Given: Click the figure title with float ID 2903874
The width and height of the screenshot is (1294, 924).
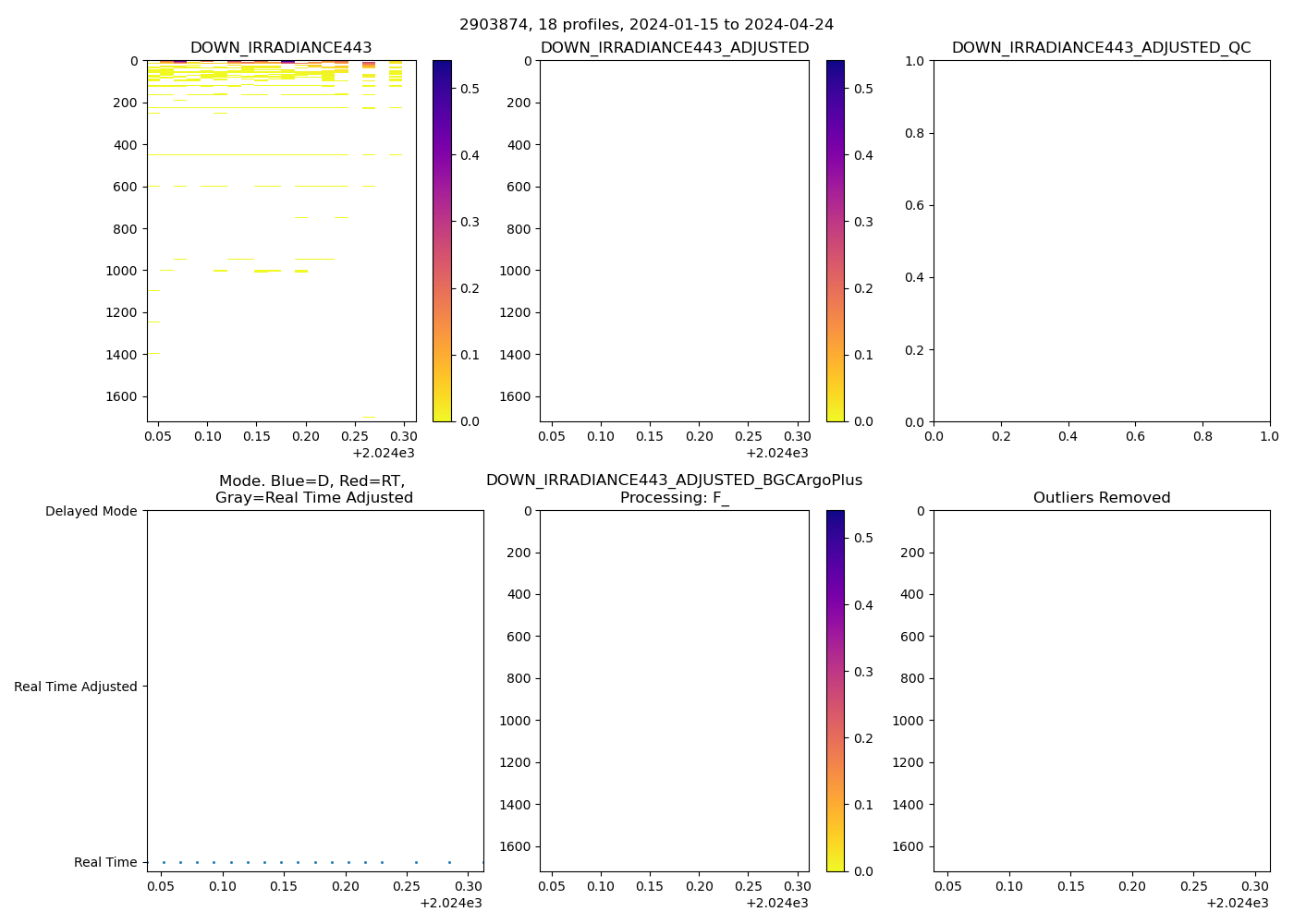Looking at the screenshot, I should point(646,25).
